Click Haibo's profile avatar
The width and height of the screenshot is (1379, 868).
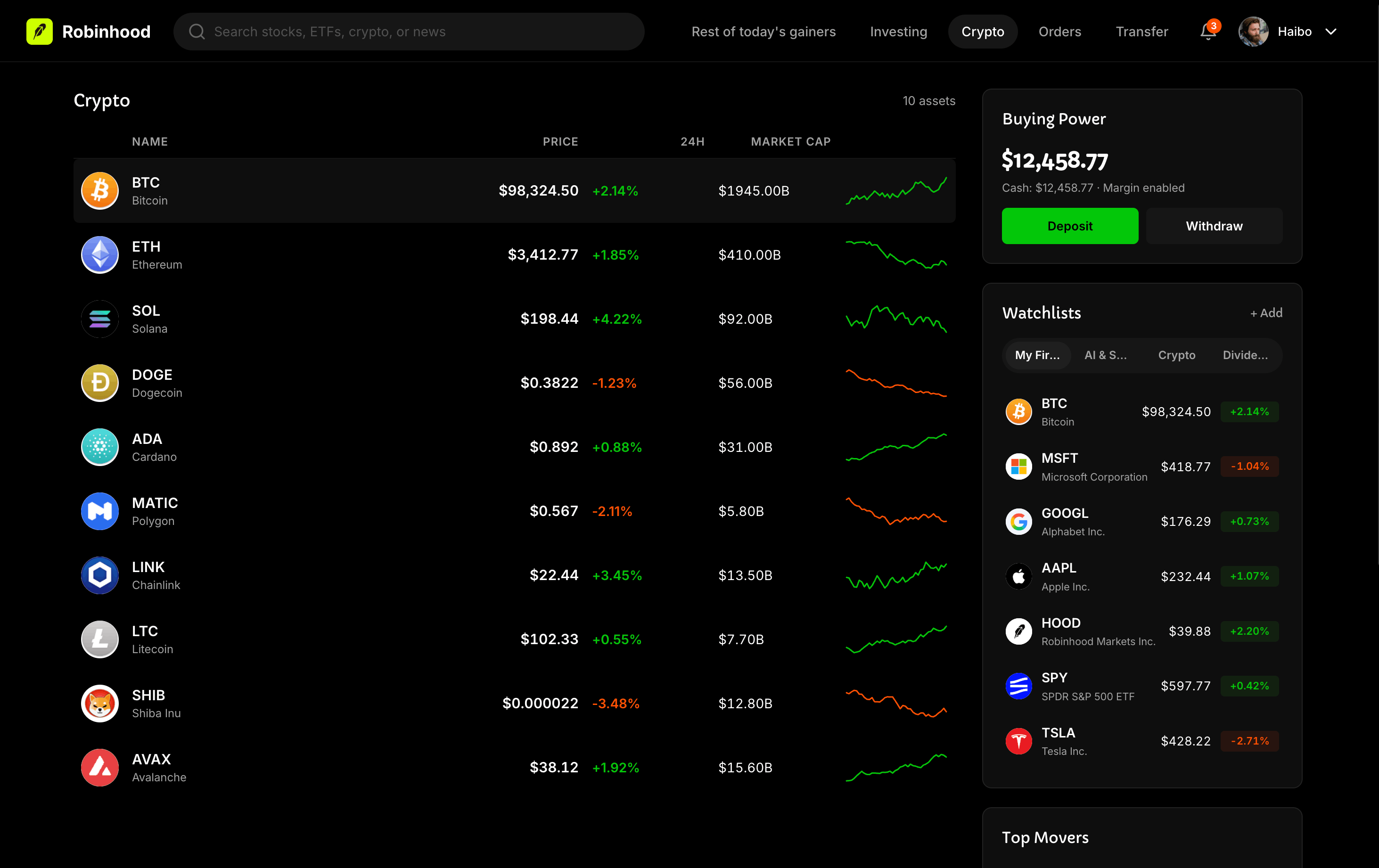point(1253,32)
